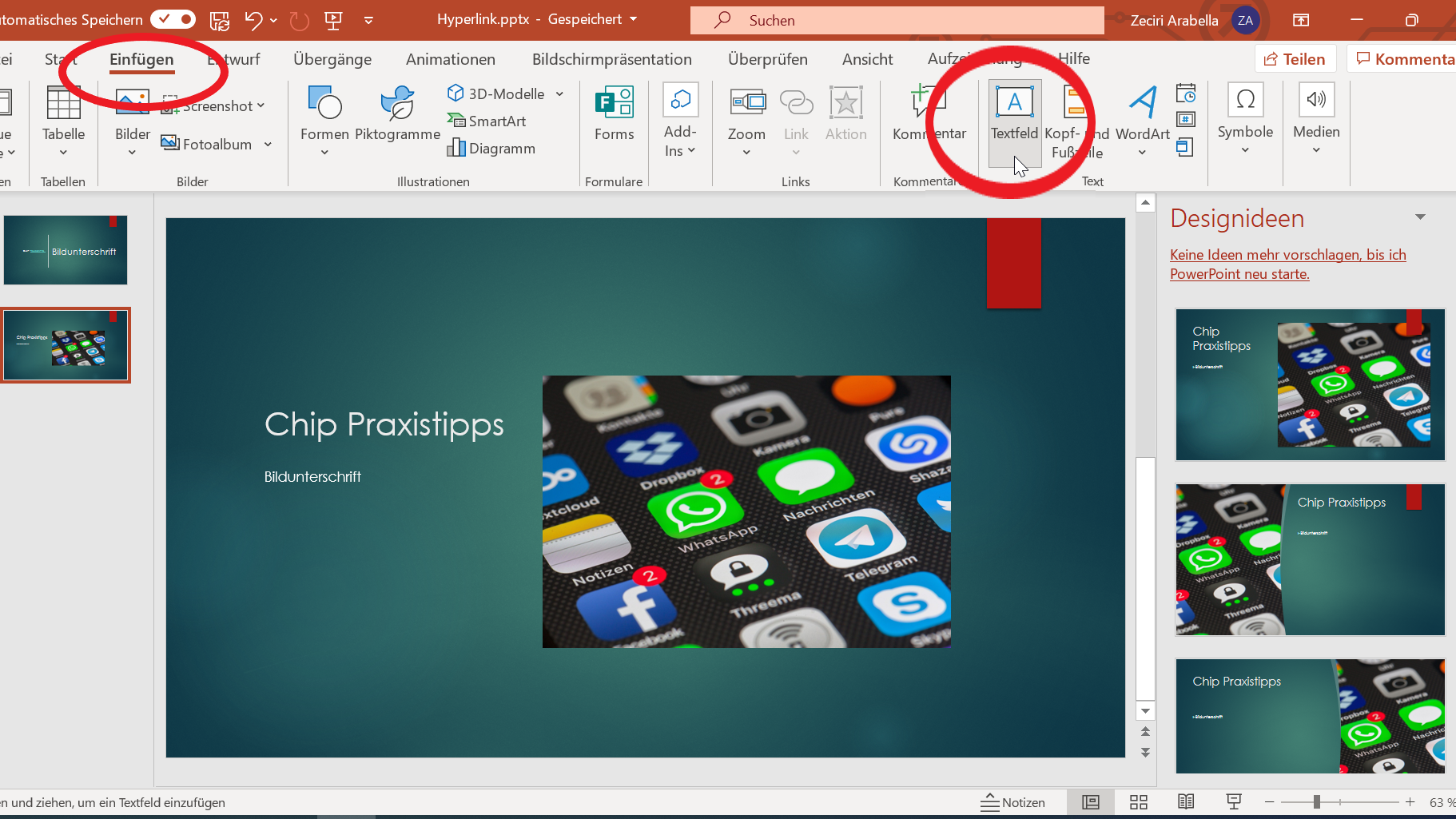Open the Animationen ribbon tab

point(450,58)
